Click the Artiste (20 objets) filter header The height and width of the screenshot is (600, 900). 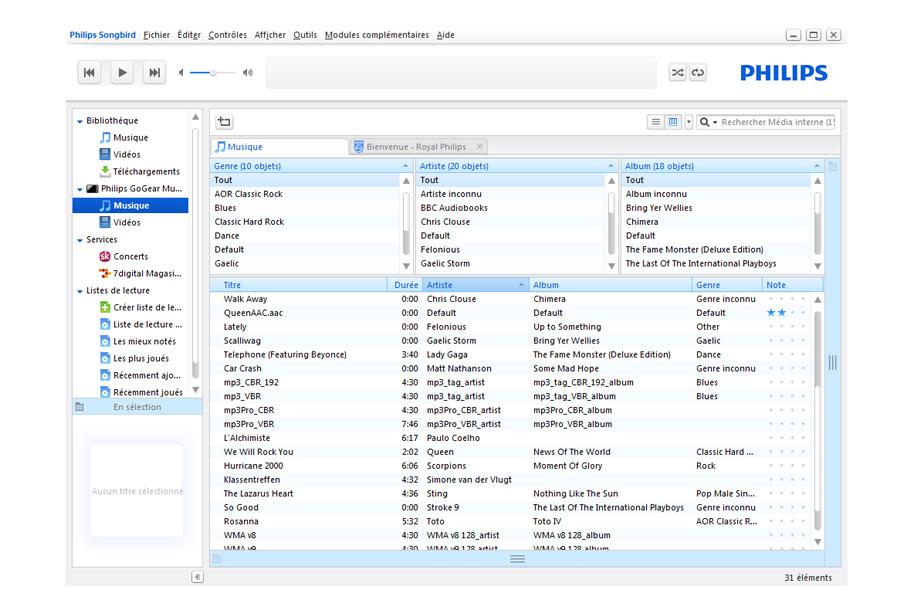tap(517, 166)
